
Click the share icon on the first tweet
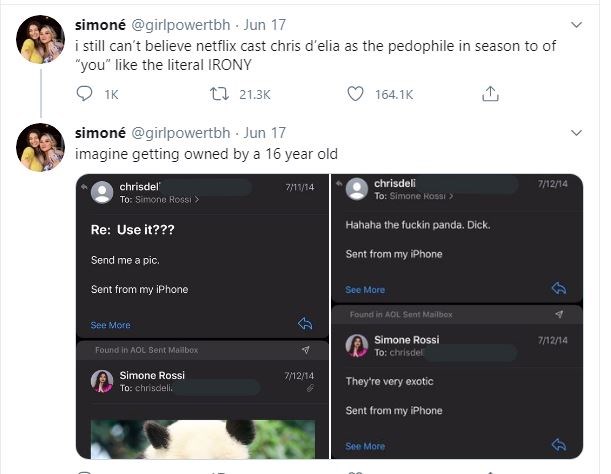click(x=490, y=94)
